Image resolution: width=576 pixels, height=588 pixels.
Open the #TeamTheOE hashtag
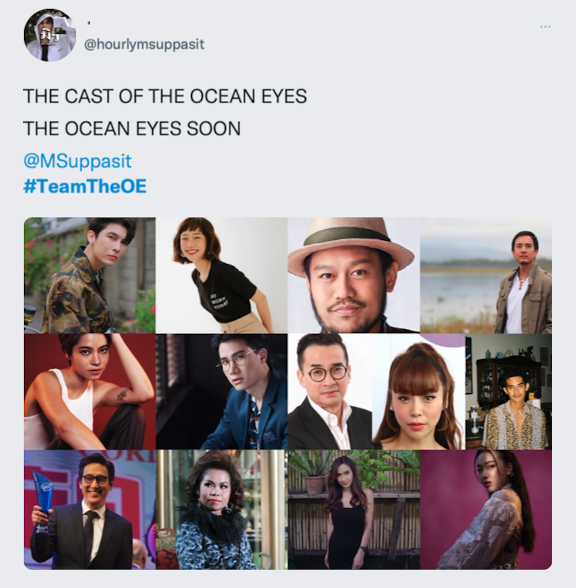(85, 186)
